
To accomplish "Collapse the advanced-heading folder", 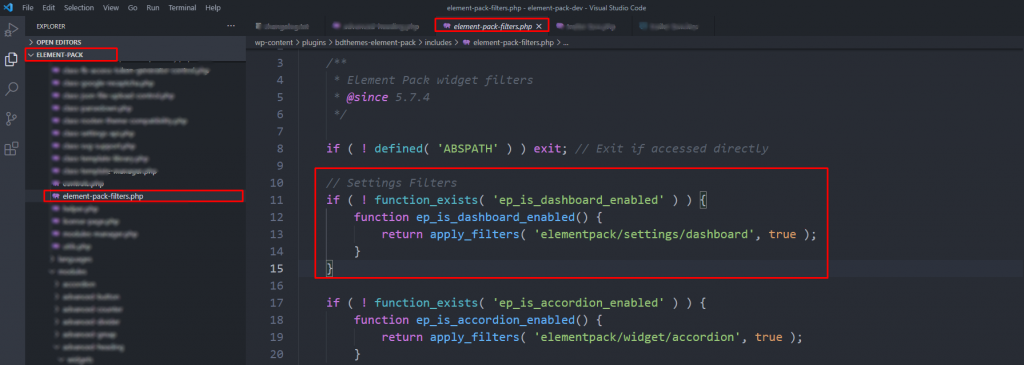I will click(x=135, y=347).
